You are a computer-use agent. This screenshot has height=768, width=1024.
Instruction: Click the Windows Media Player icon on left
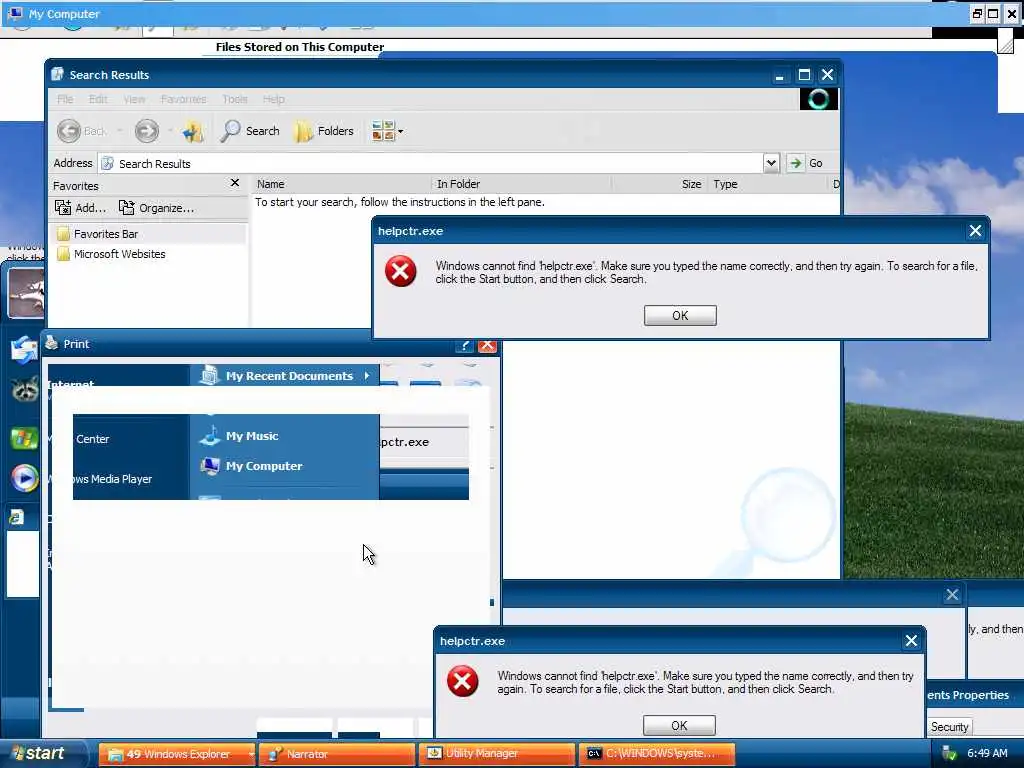coord(25,478)
